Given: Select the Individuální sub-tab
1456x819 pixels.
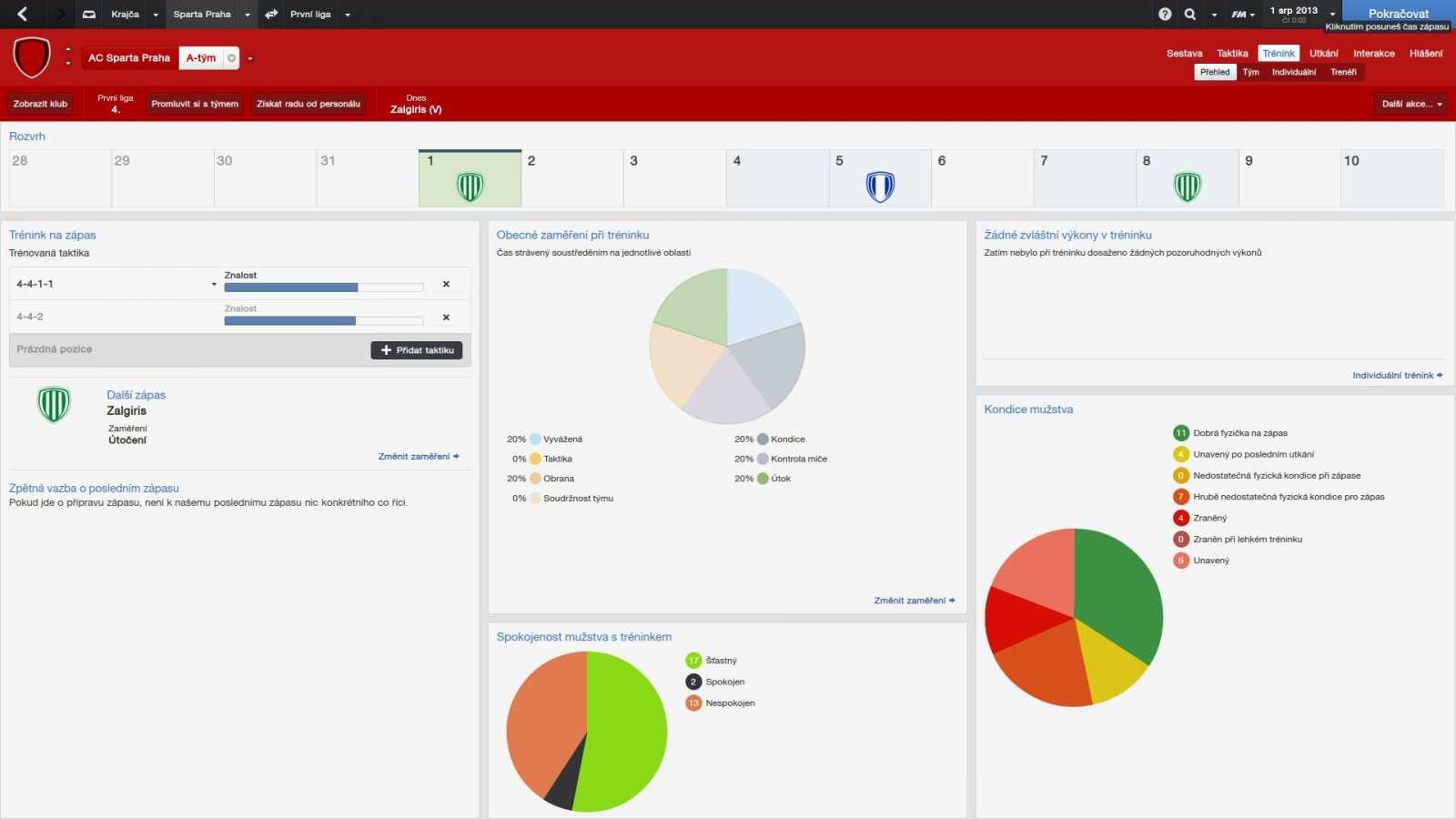Looking at the screenshot, I should pos(1293,72).
